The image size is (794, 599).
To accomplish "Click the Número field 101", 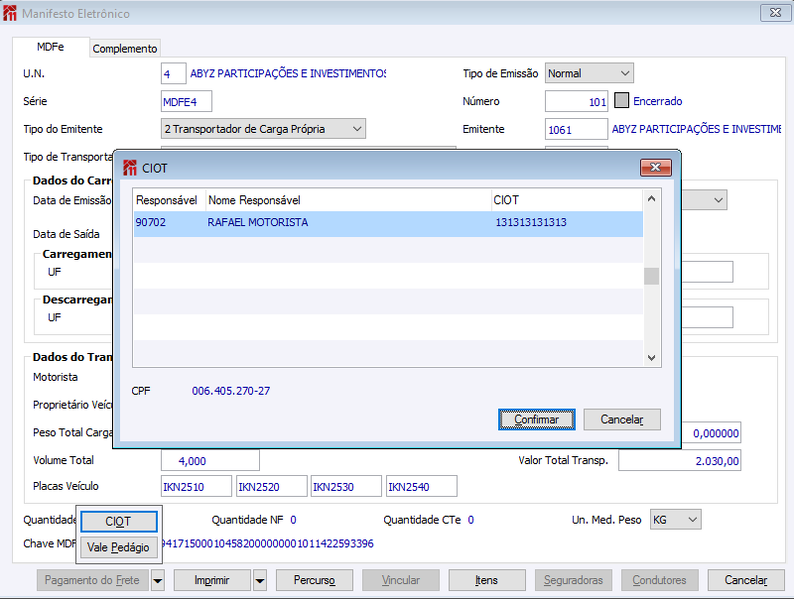I will (576, 101).
